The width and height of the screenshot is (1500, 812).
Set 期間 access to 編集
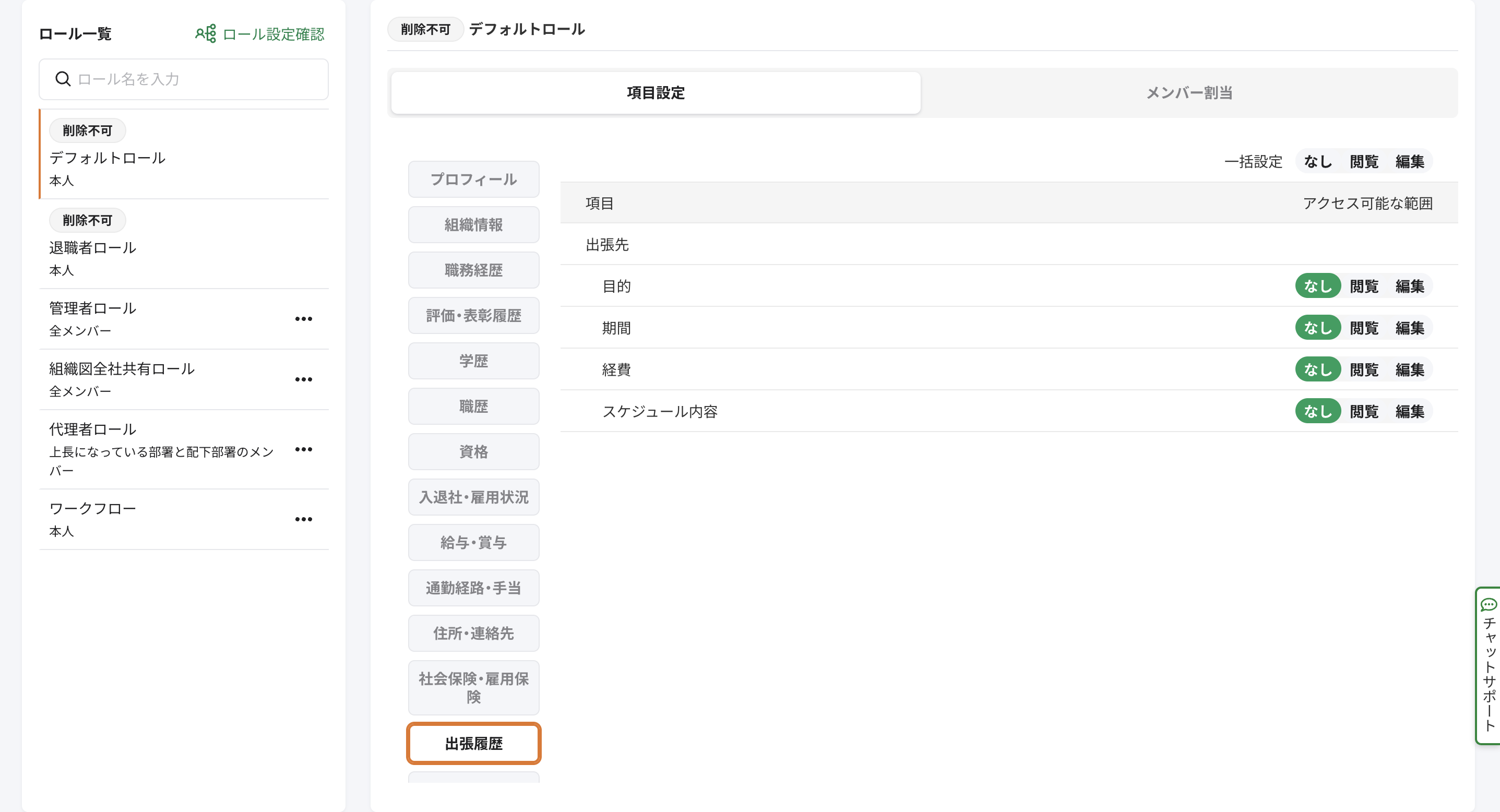1409,328
